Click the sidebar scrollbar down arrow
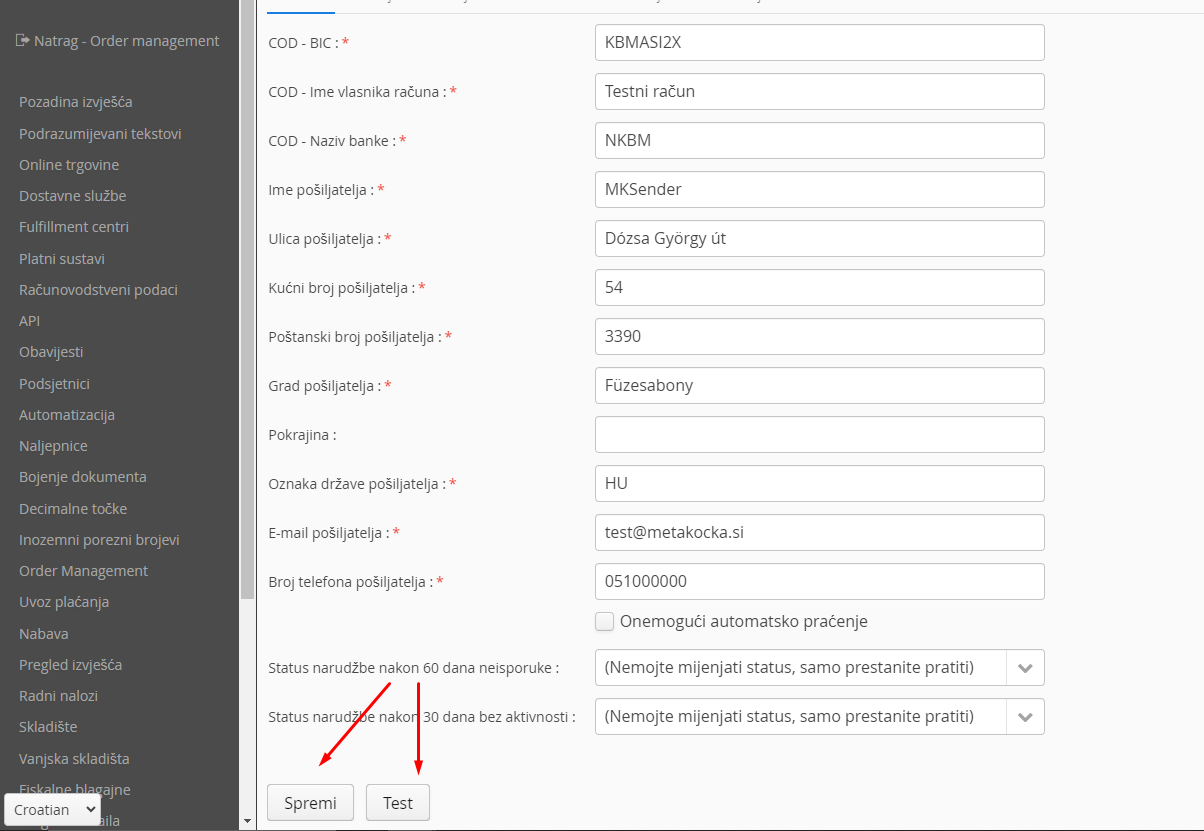 point(248,821)
